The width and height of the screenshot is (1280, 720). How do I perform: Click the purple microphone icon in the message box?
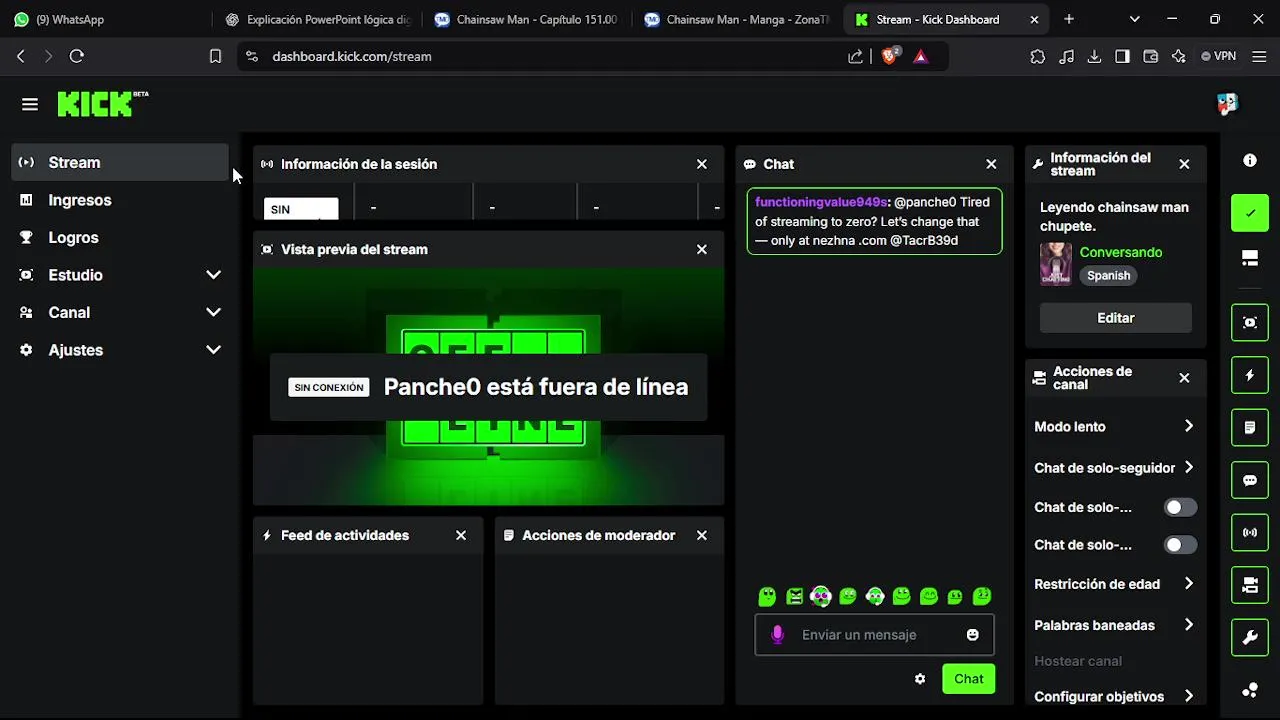tap(777, 634)
